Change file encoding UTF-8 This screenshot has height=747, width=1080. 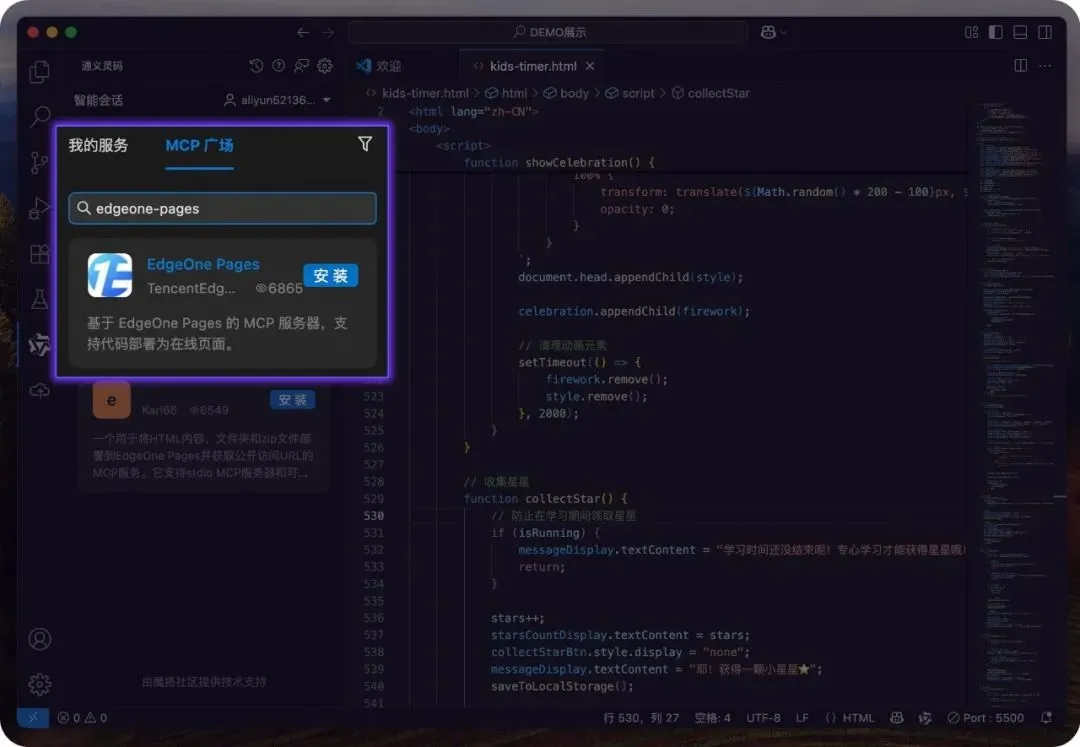(x=763, y=717)
